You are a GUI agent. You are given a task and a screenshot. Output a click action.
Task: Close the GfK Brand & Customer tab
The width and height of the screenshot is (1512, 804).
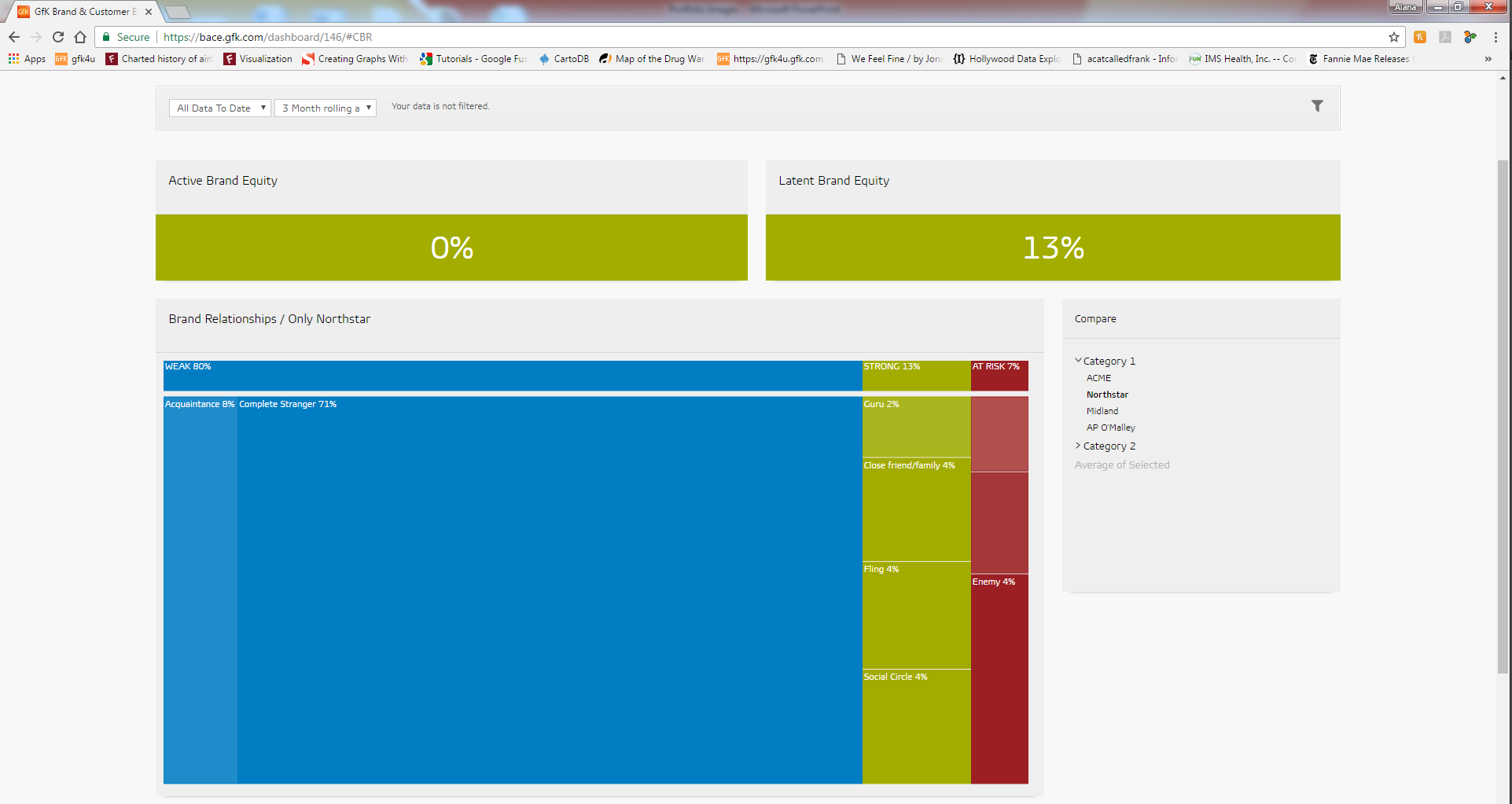[149, 12]
